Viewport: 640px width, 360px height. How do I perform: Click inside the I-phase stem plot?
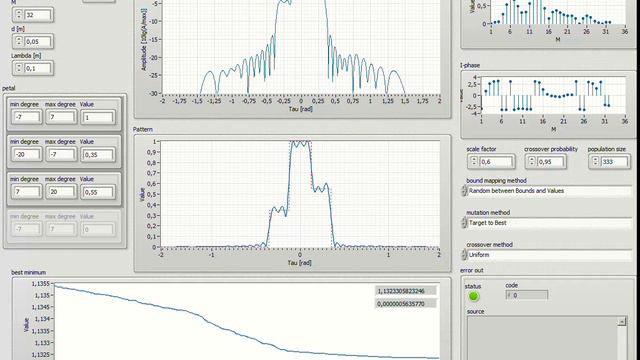point(553,95)
